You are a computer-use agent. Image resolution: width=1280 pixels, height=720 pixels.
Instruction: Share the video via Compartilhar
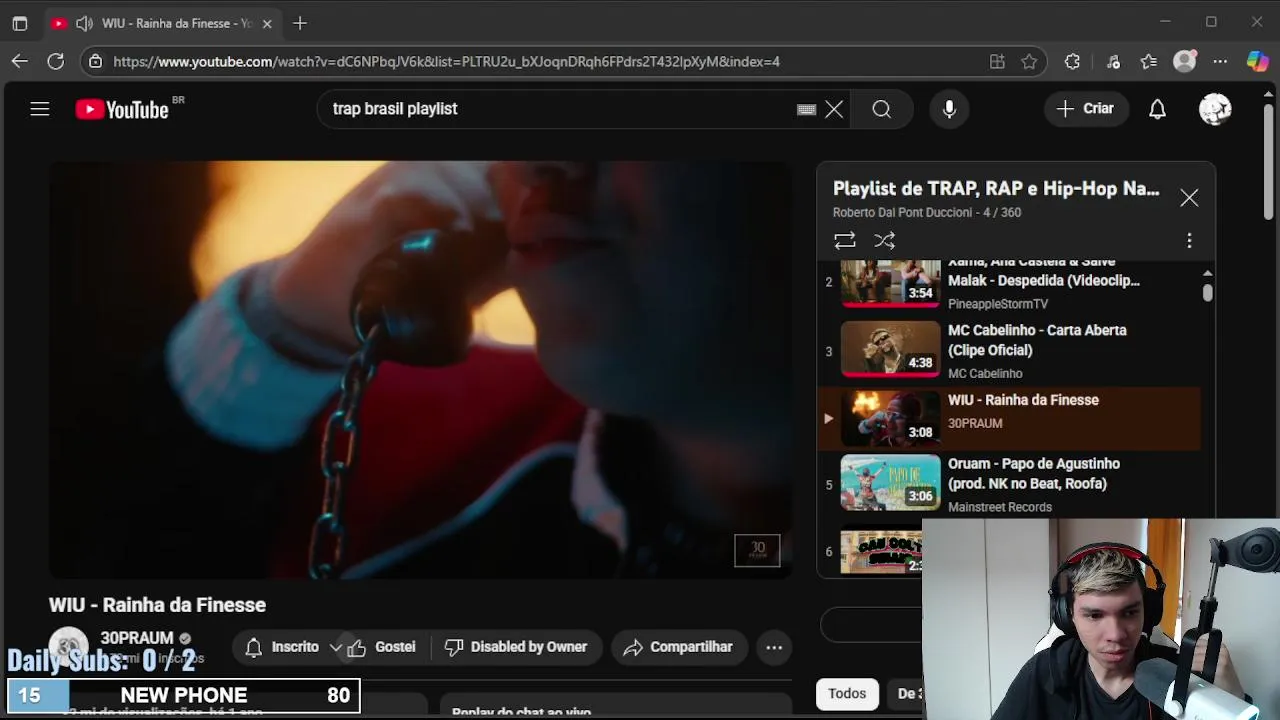coord(679,647)
